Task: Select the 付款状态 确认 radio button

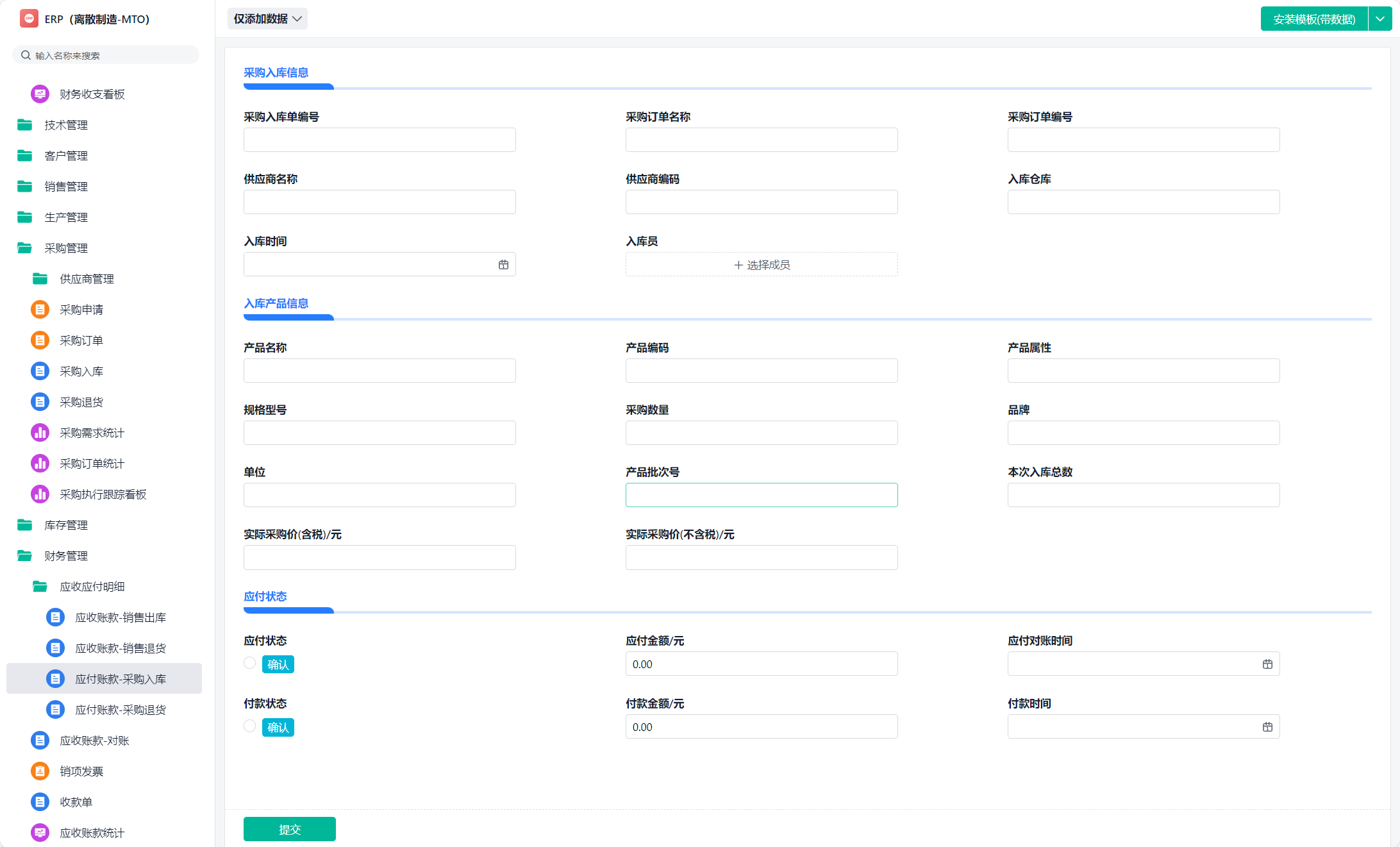Action: [250, 726]
